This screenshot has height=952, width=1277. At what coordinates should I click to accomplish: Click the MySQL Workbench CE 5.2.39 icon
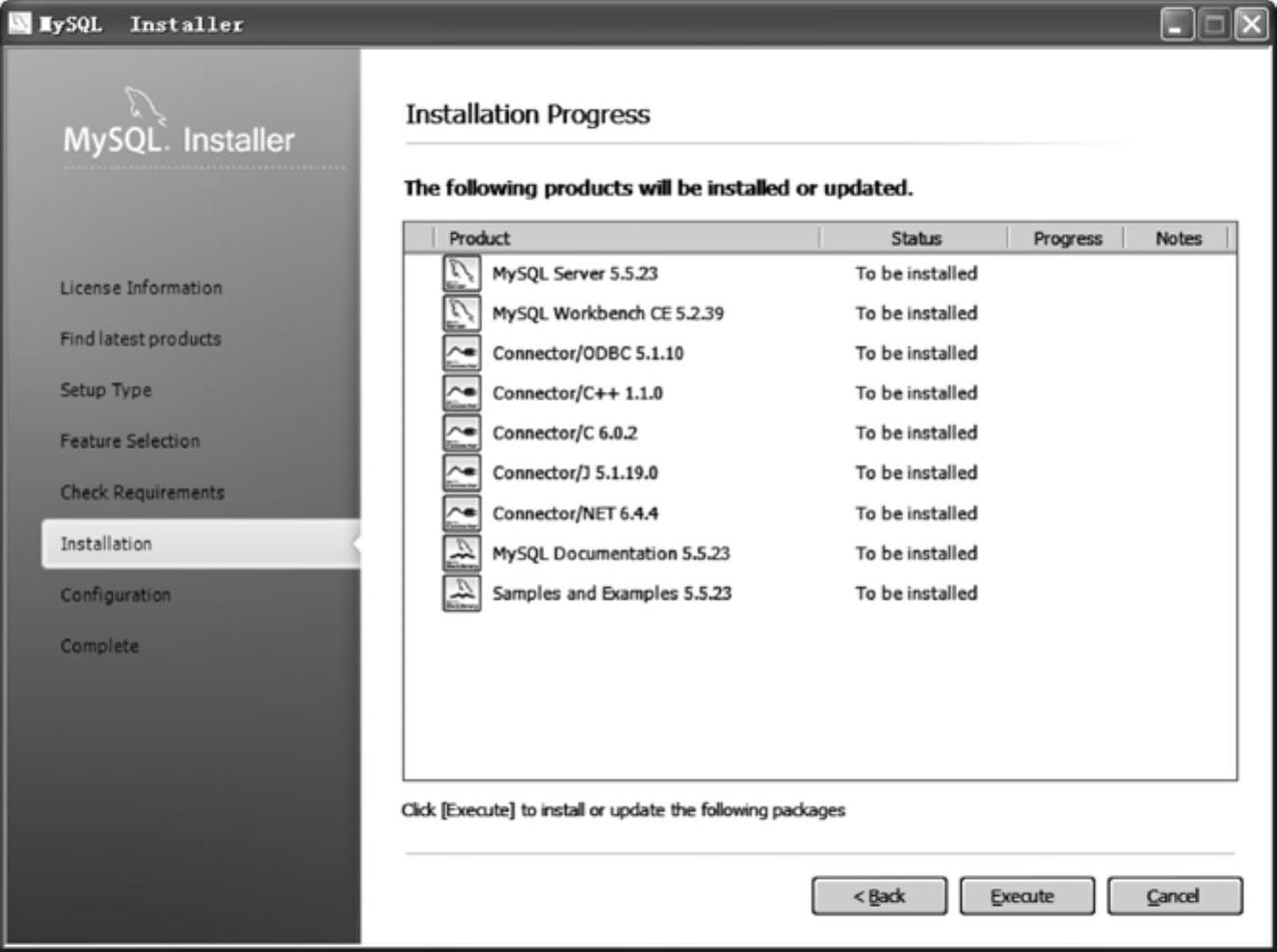pyautogui.click(x=462, y=312)
